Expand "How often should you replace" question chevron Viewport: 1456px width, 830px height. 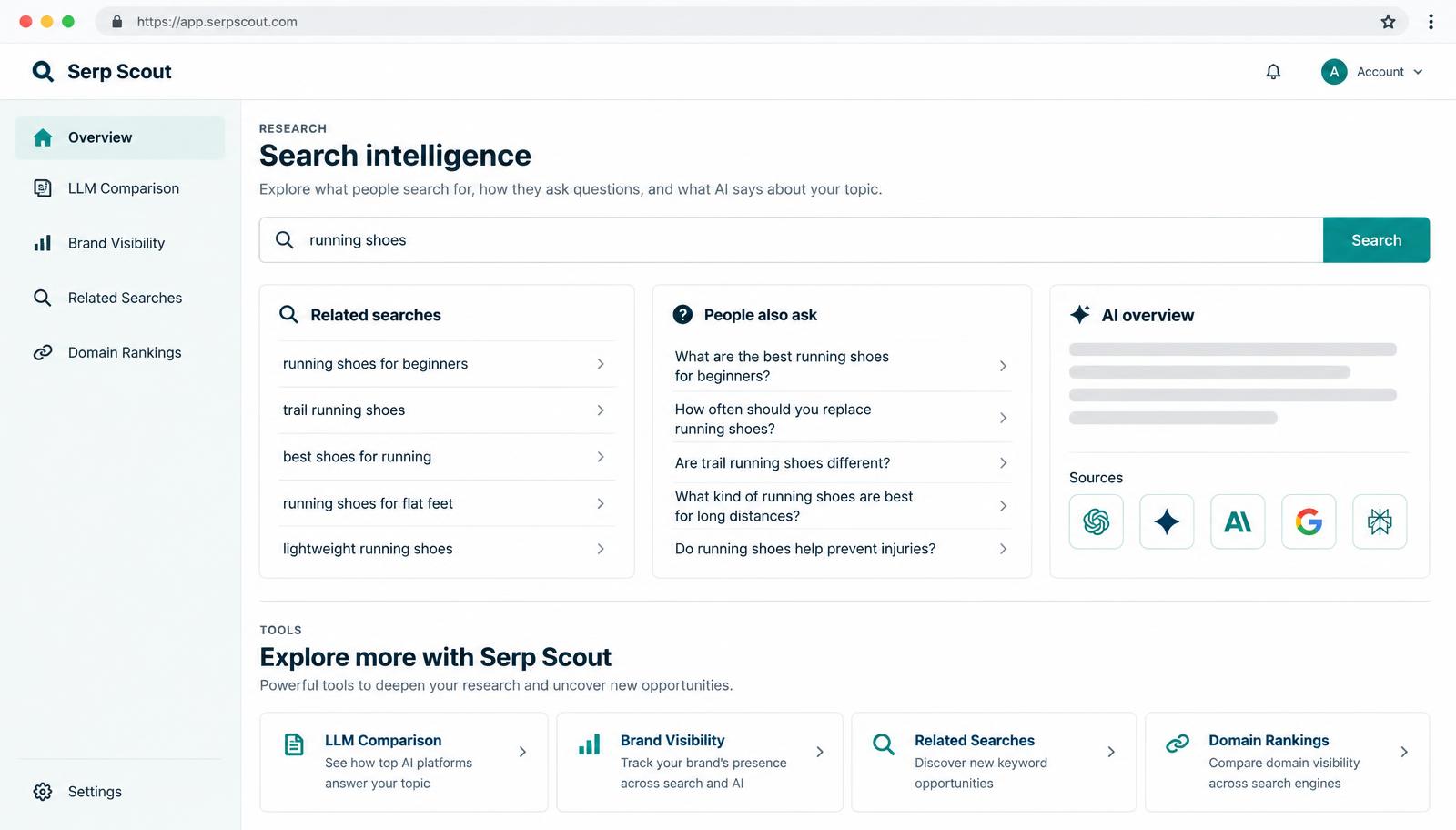tap(1003, 418)
